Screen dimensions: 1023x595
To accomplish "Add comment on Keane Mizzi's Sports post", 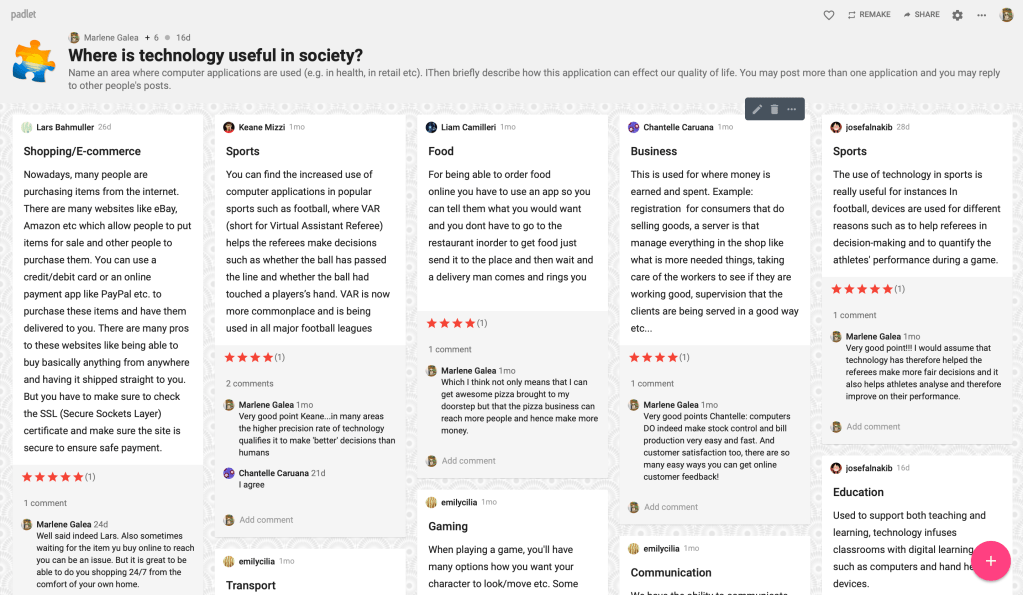I will pos(266,520).
